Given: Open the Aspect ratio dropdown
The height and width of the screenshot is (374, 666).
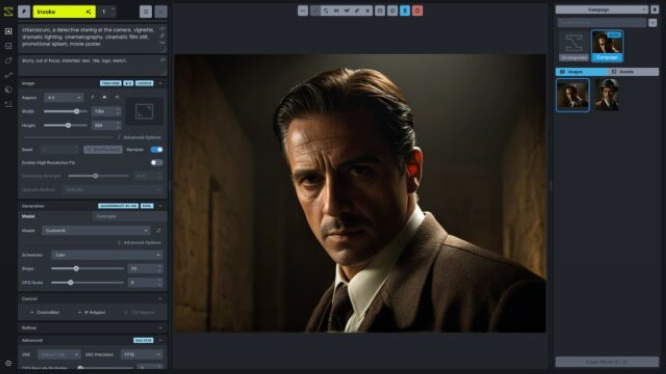Looking at the screenshot, I should (63, 98).
